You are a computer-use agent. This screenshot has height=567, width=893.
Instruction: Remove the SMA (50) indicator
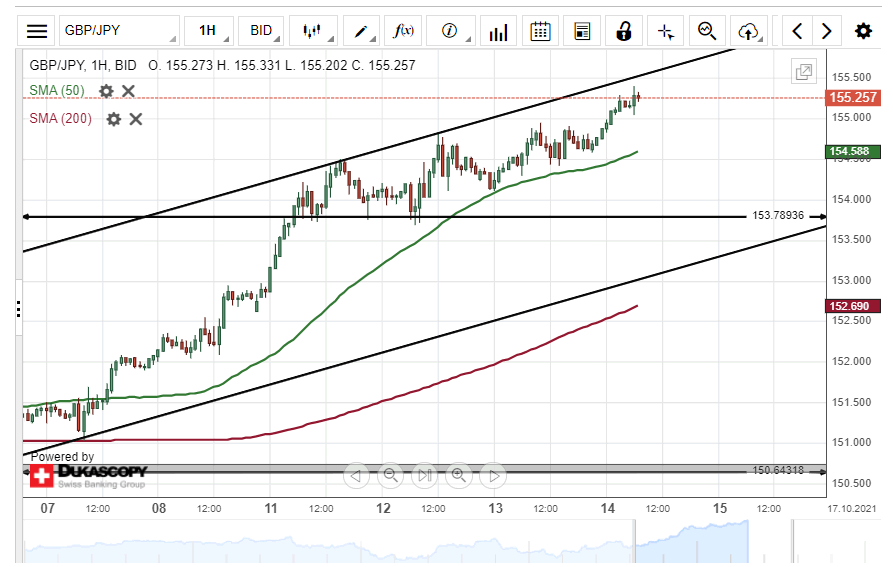[x=129, y=91]
